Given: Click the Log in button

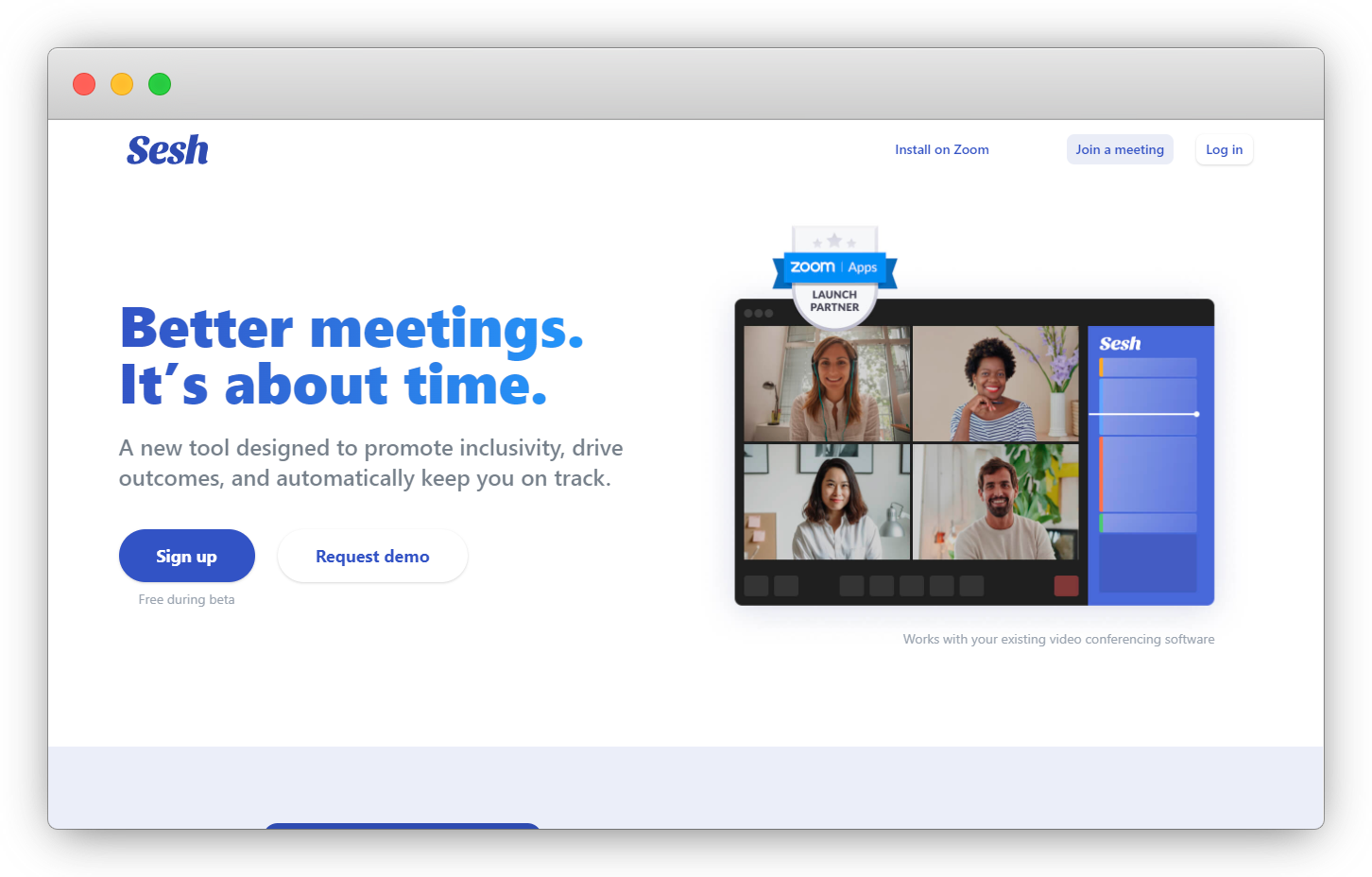Looking at the screenshot, I should coord(1225,149).
